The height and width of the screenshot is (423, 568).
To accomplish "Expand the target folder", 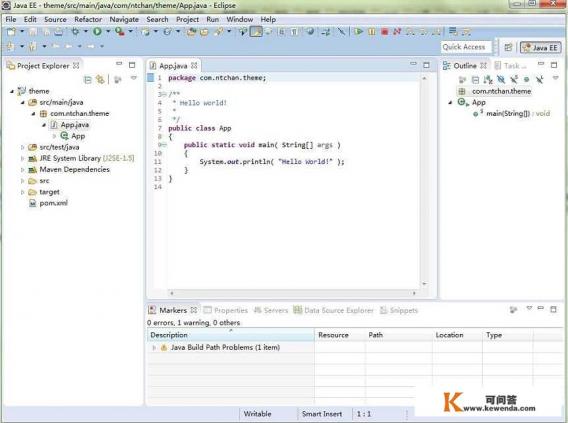I will 23,192.
